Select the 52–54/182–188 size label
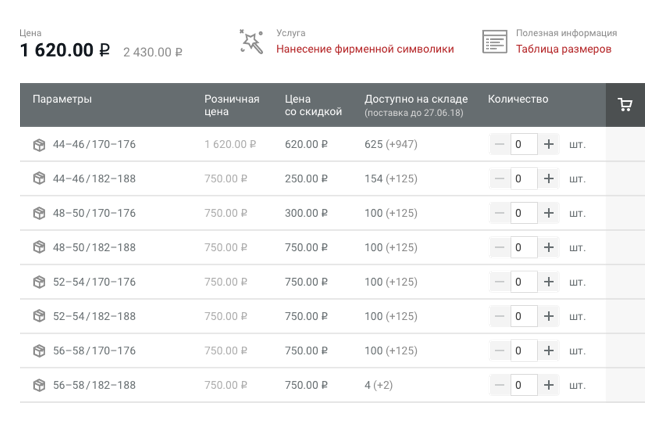Screen dimensions: 664x432 tap(94, 316)
